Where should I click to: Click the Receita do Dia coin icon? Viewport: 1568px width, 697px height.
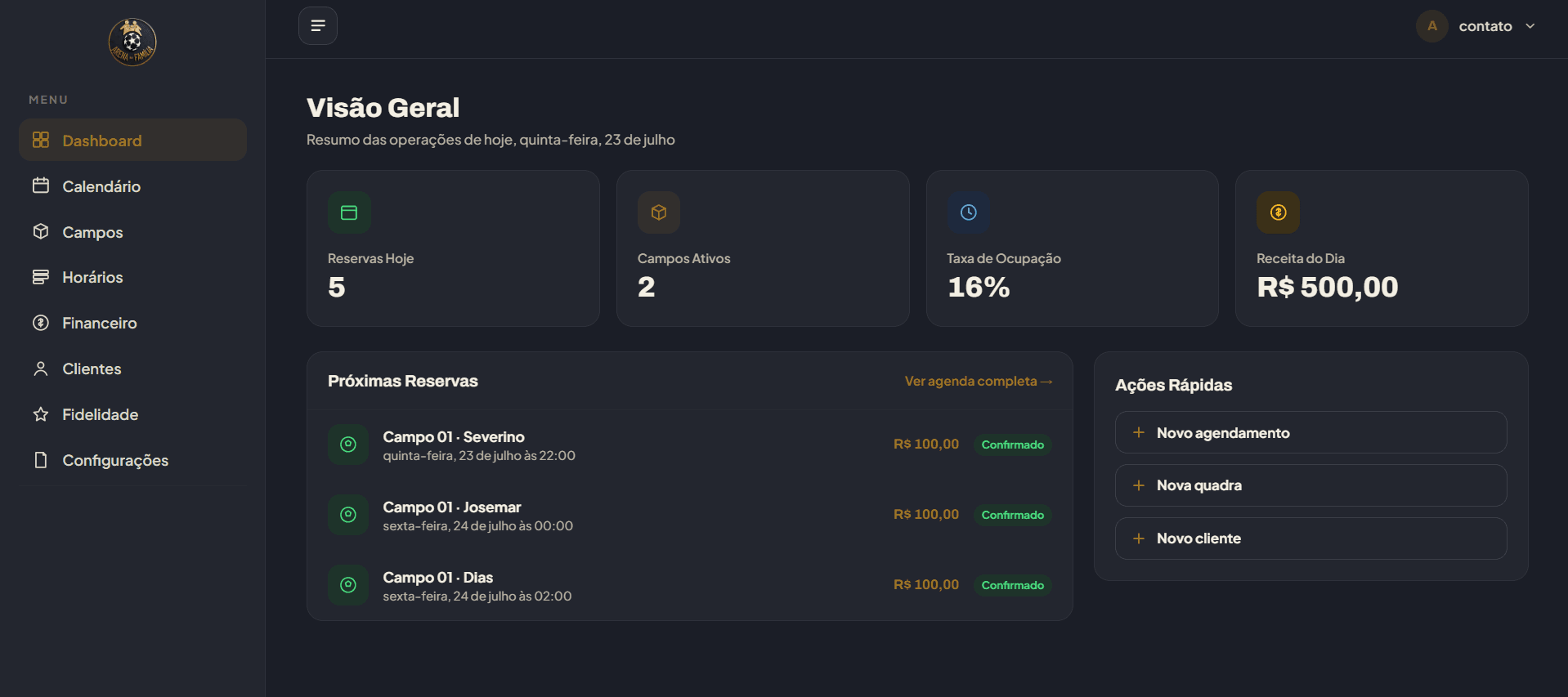pos(1279,212)
